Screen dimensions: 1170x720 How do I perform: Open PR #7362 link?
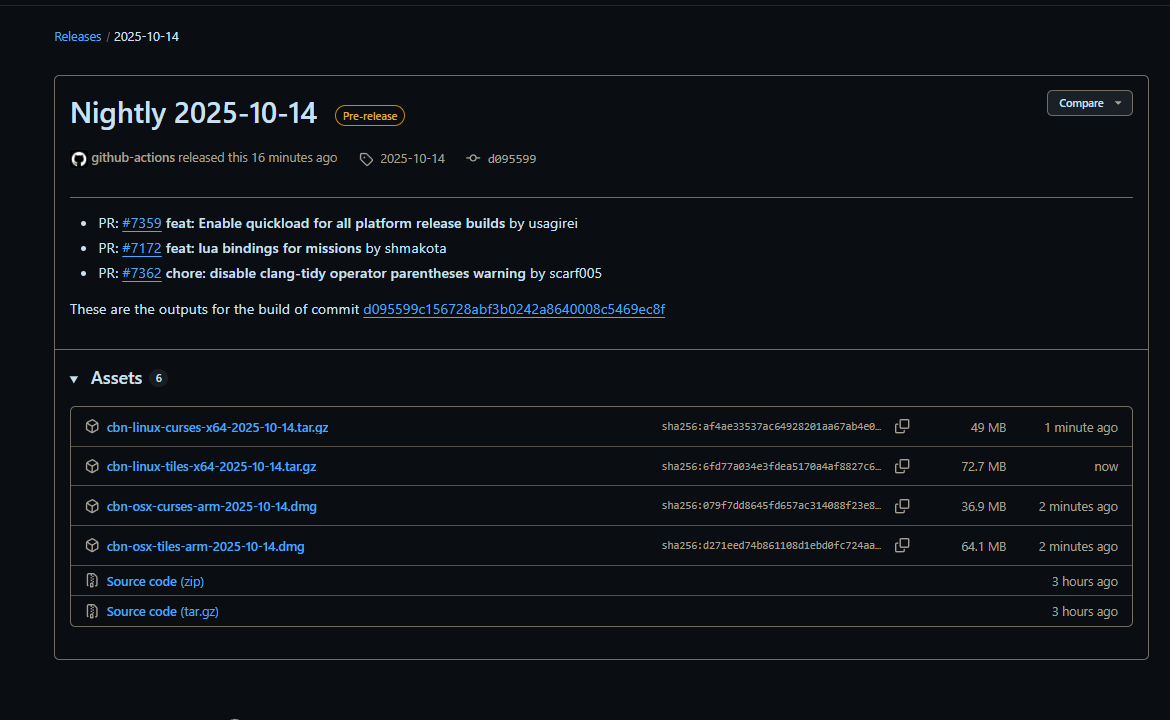point(142,273)
